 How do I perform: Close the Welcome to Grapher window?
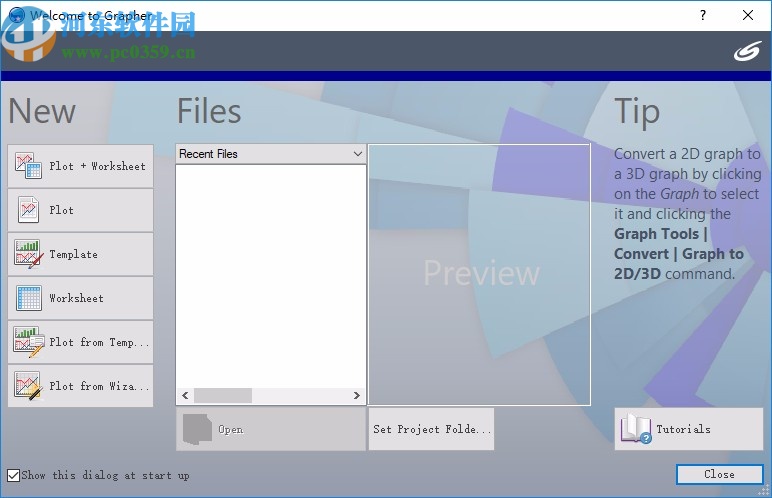pyautogui.click(x=748, y=15)
